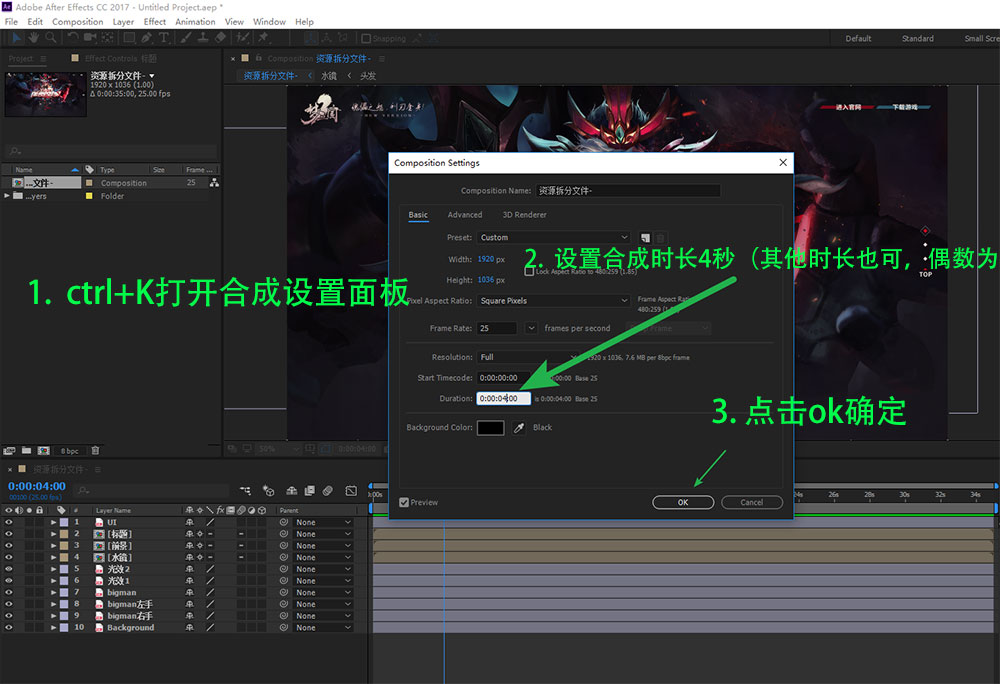Image resolution: width=1000 pixels, height=684 pixels.
Task: Click the Composition Name field
Action: pos(628,191)
